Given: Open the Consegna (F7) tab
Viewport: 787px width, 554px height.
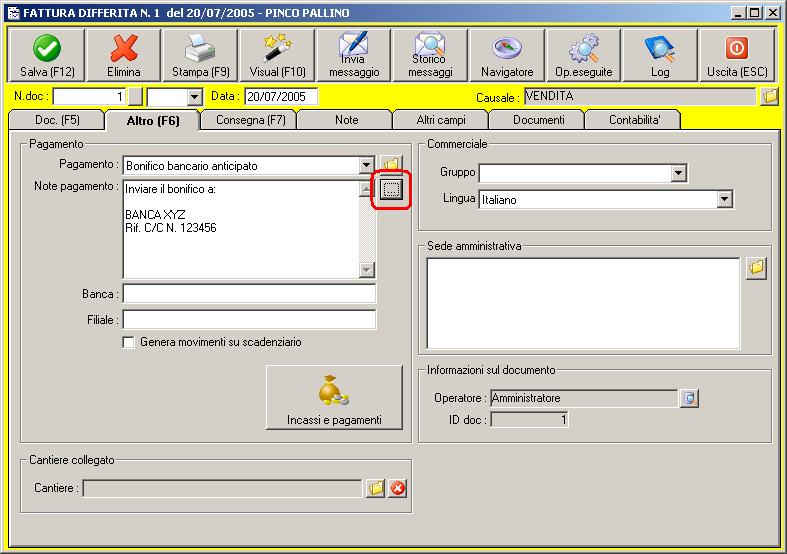Looking at the screenshot, I should [x=250, y=120].
